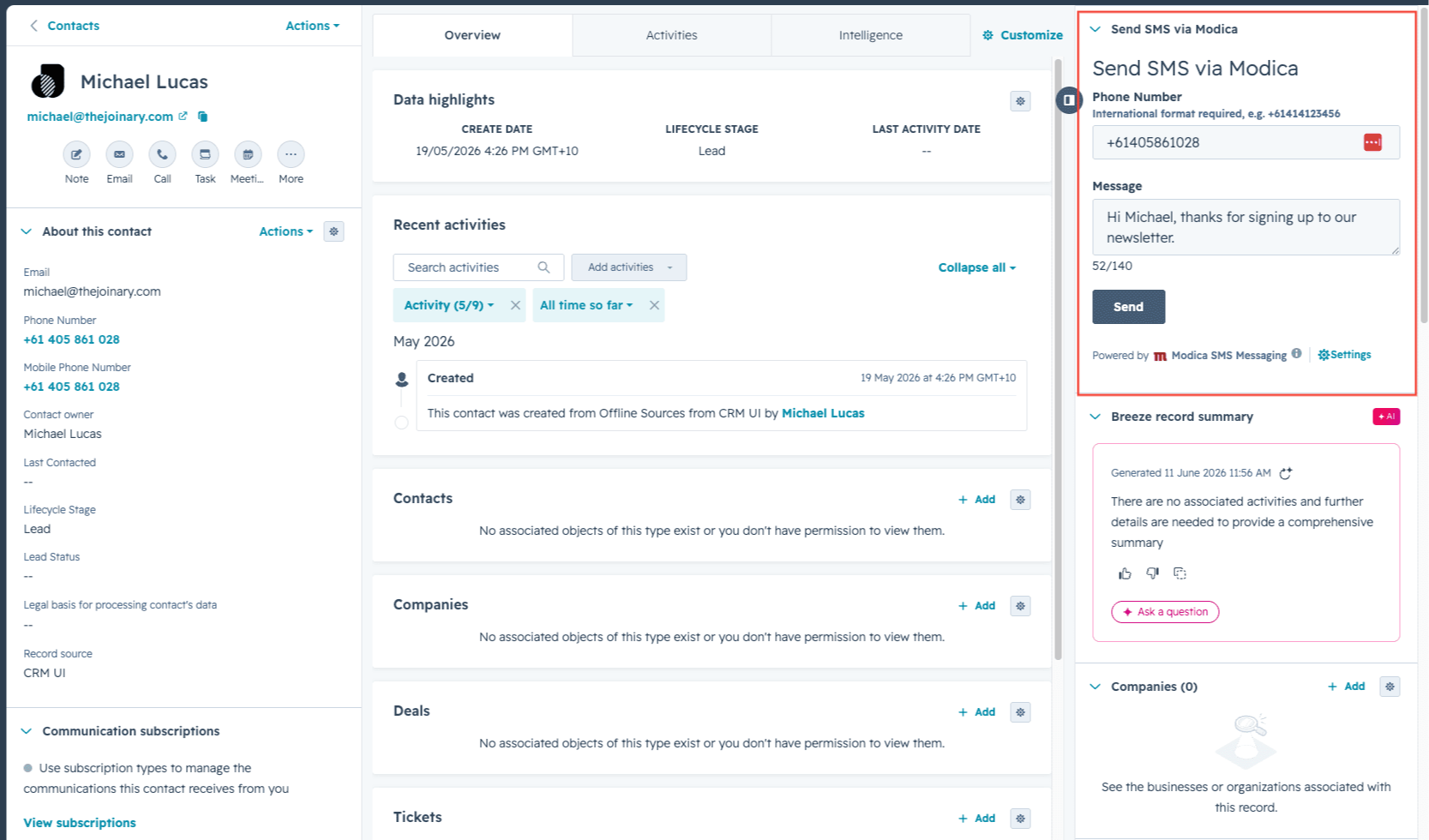This screenshot has width=1429, height=840.
Task: Add a company in Companies (0) sidebar card
Action: tap(1346, 687)
